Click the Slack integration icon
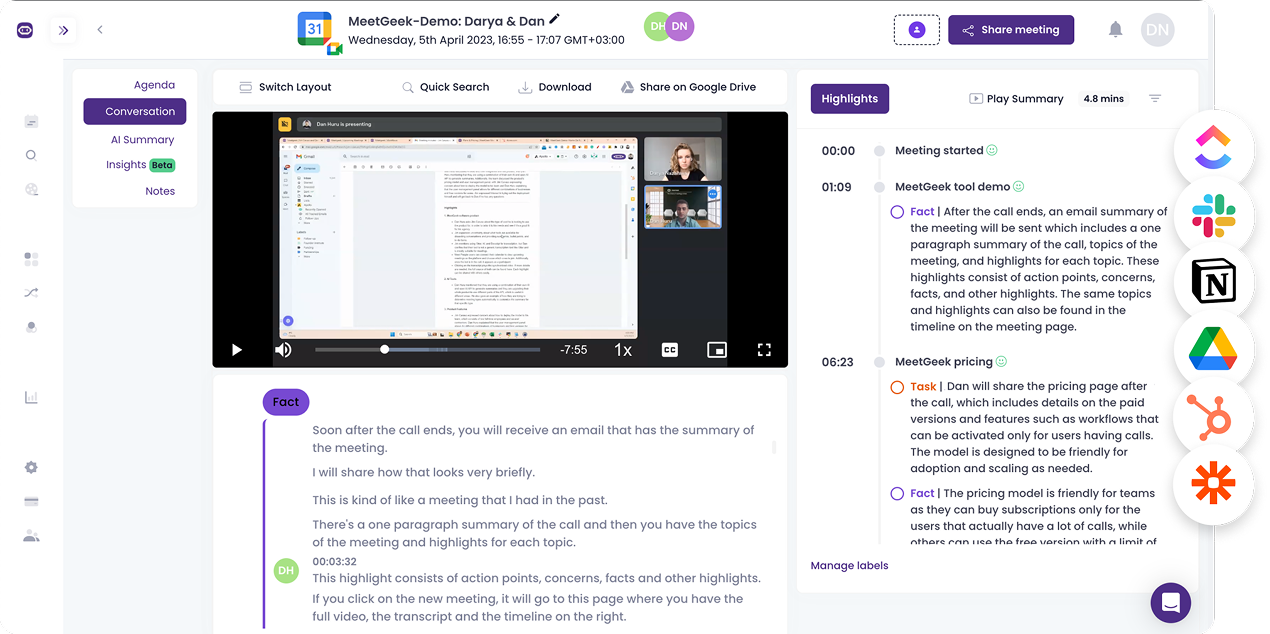Screen dimensions: 1270x634 1213,215
